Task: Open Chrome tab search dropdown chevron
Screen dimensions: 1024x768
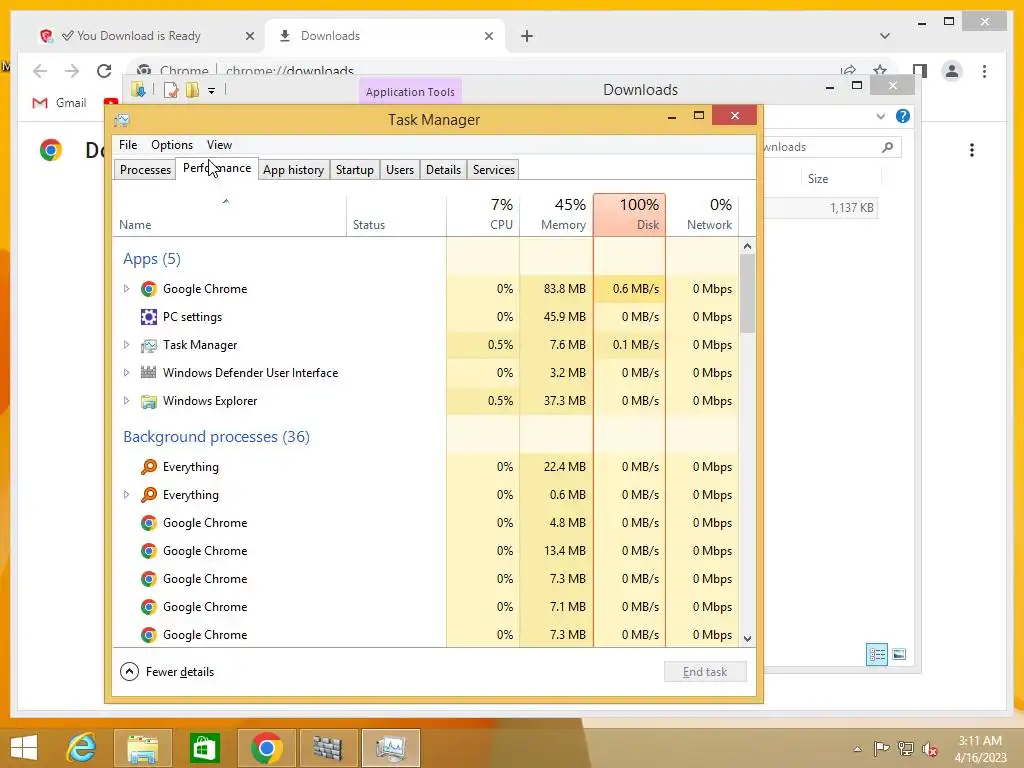Action: coord(885,36)
